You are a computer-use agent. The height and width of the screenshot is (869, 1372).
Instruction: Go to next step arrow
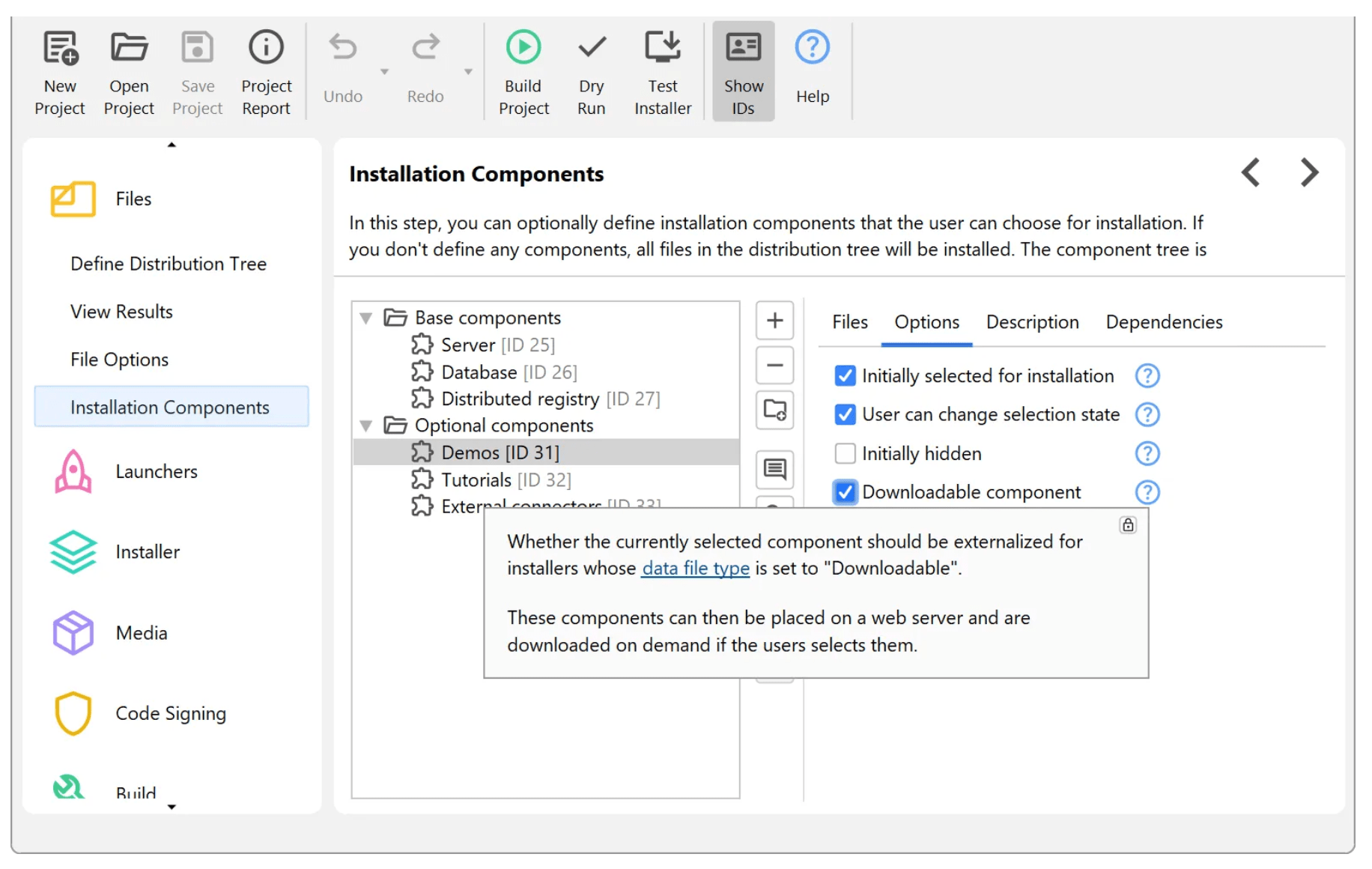1309,172
